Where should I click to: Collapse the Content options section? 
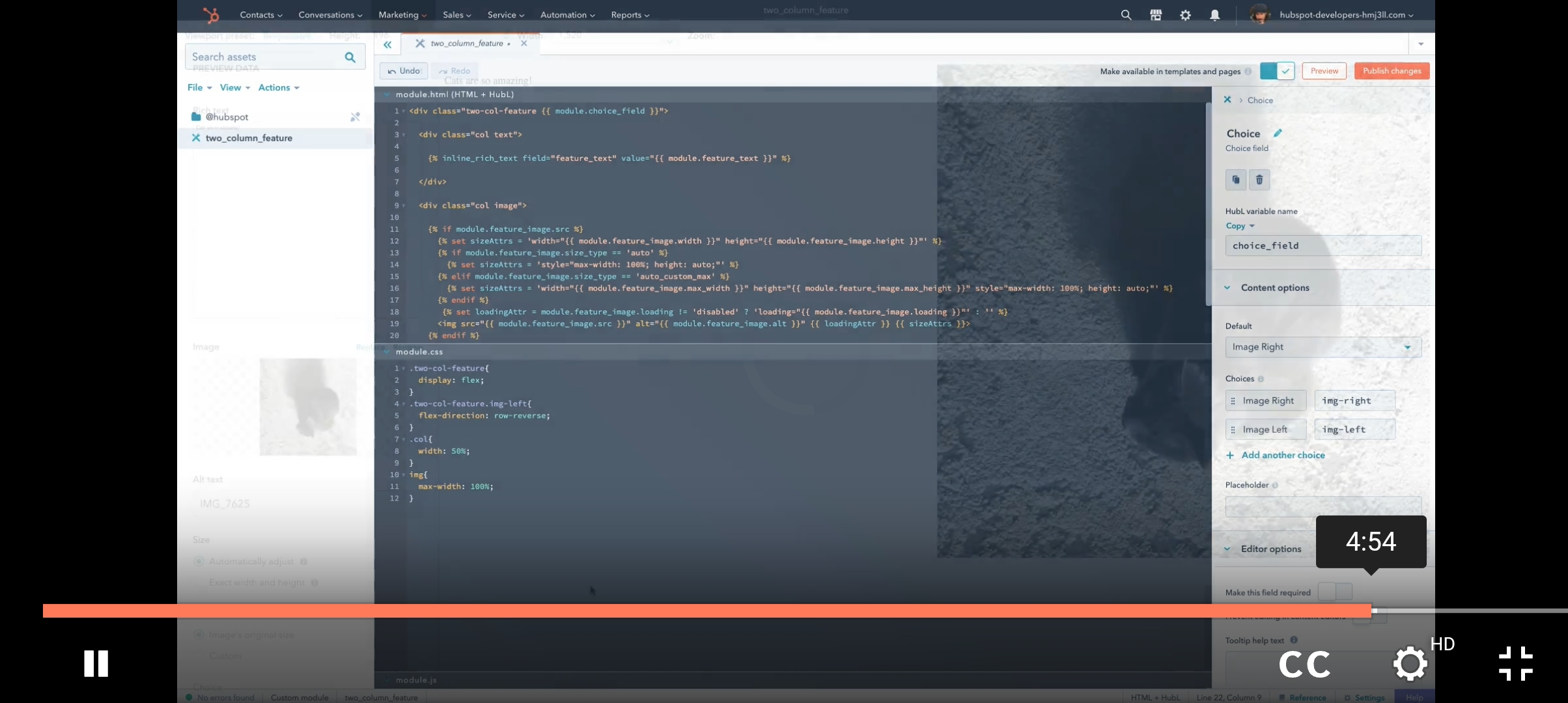[1228, 287]
